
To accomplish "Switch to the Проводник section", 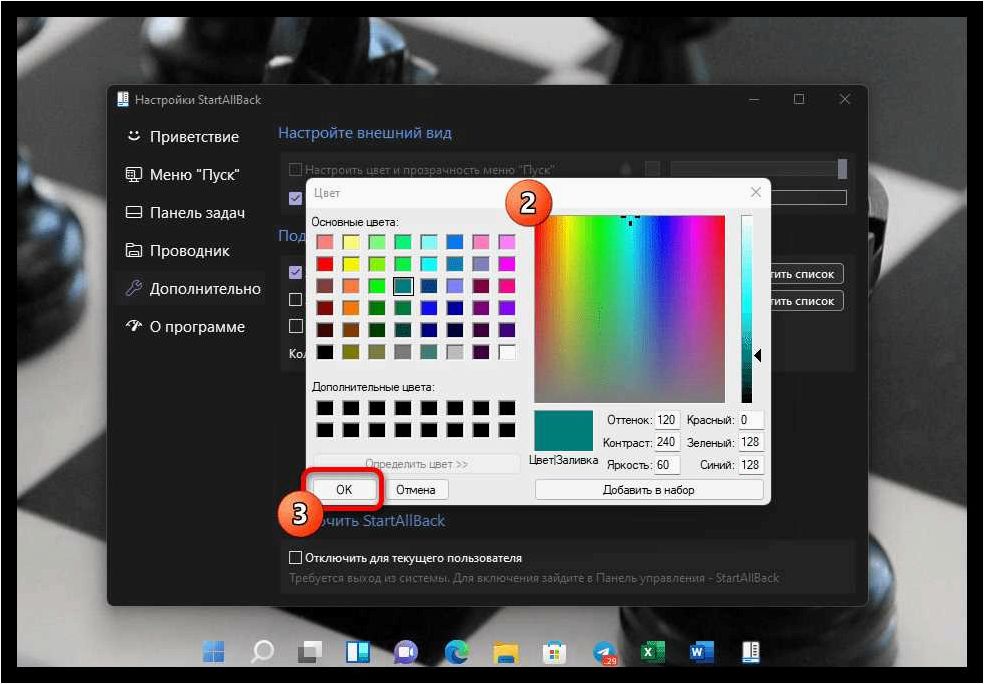I will pyautogui.click(x=178, y=251).
